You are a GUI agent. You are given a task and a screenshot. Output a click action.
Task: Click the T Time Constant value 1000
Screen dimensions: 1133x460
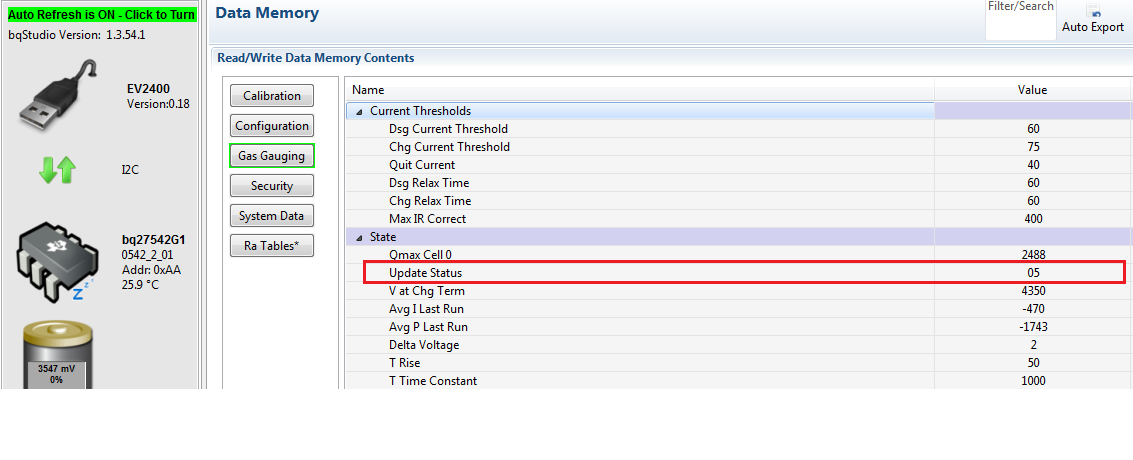point(1033,381)
